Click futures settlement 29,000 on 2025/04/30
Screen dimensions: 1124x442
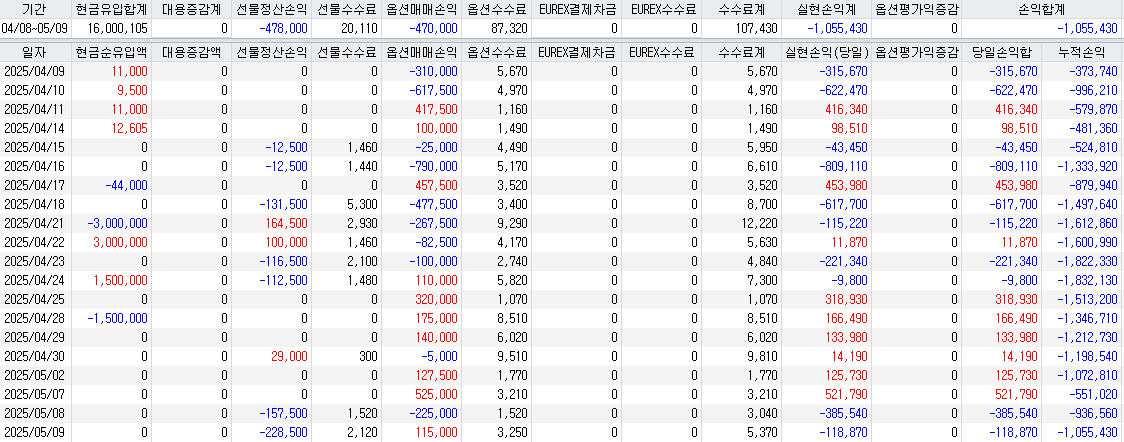click(289, 356)
